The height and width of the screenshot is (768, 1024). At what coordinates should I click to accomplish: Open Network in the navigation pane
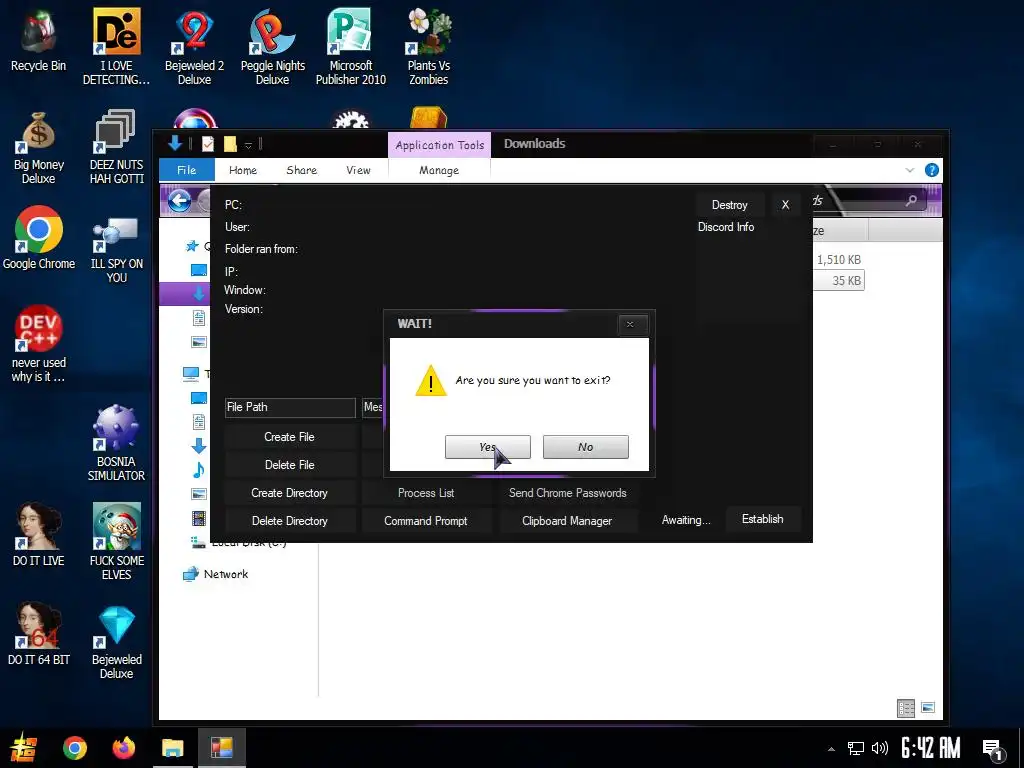[216, 574]
